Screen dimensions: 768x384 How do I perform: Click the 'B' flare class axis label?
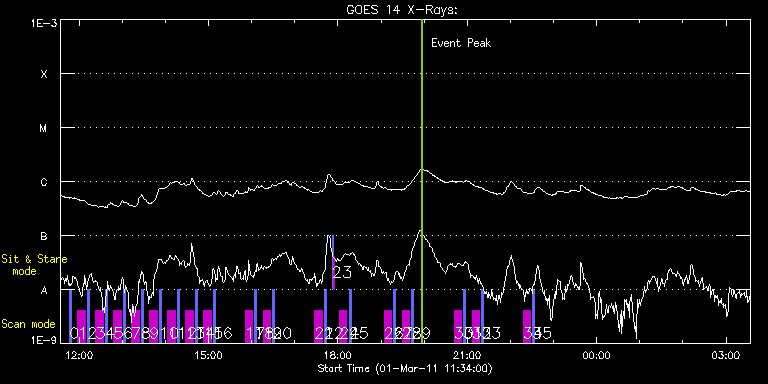tap(44, 236)
